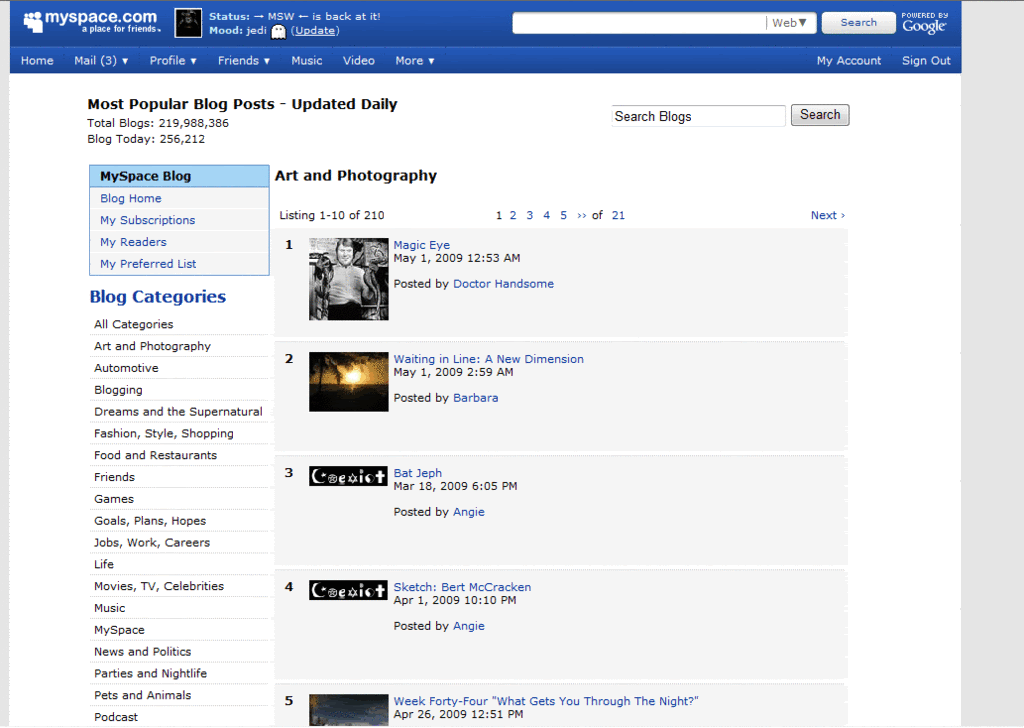This screenshot has width=1024, height=728.
Task: Click the Powered by Google logo
Action: (x=924, y=23)
